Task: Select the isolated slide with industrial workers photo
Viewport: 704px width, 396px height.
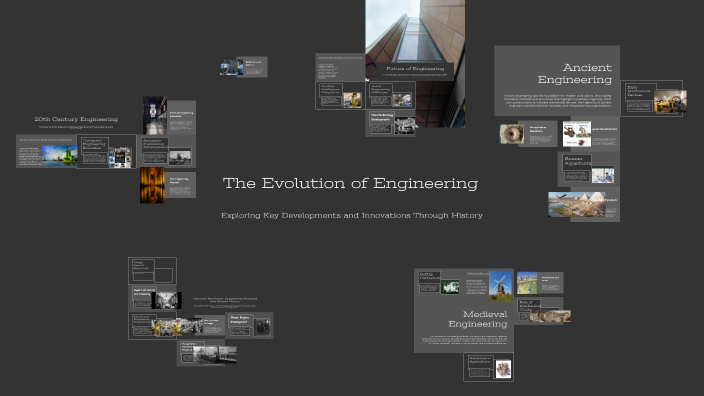Action: coord(244,67)
